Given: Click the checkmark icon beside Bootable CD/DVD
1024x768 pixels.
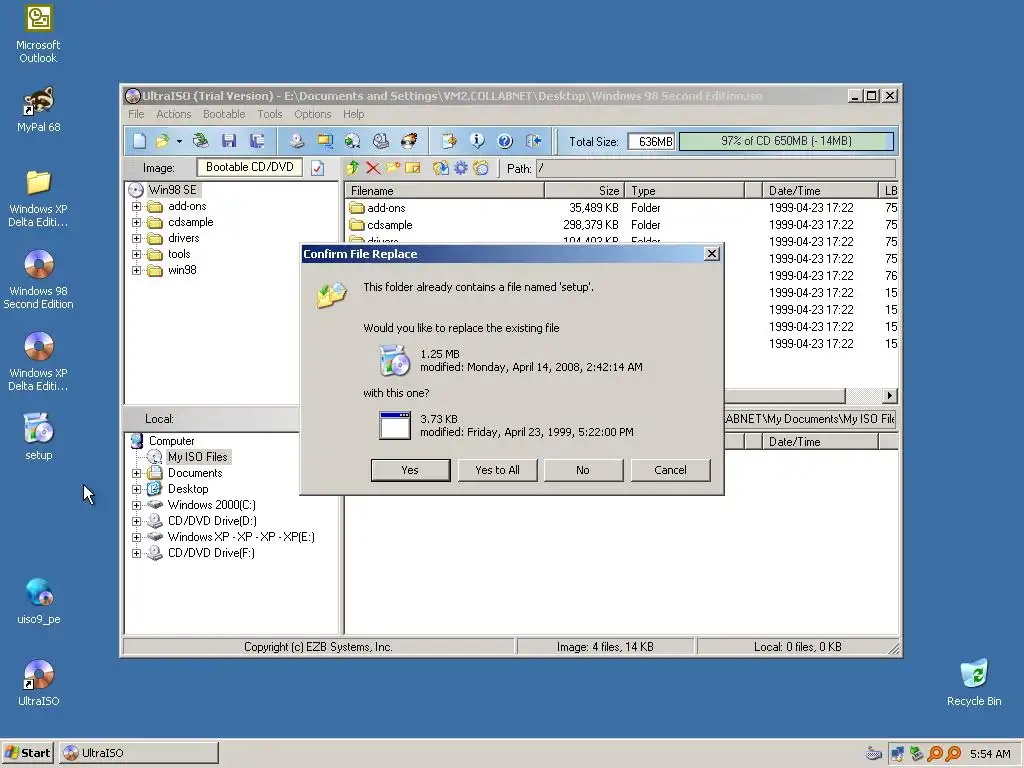Looking at the screenshot, I should click(x=317, y=168).
